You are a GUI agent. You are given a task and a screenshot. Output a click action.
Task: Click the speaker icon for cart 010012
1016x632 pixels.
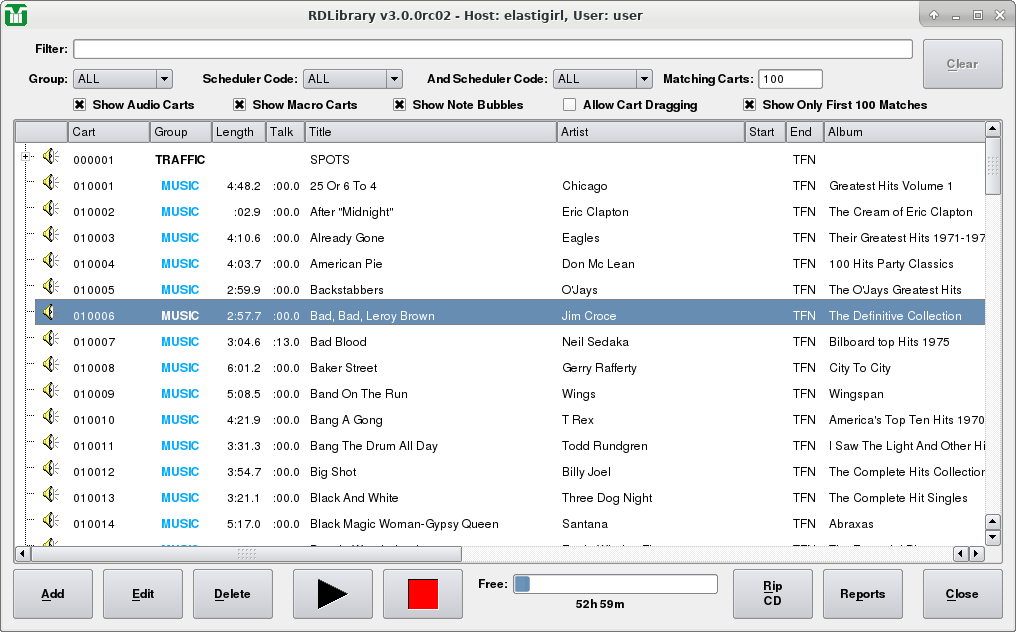coord(51,471)
